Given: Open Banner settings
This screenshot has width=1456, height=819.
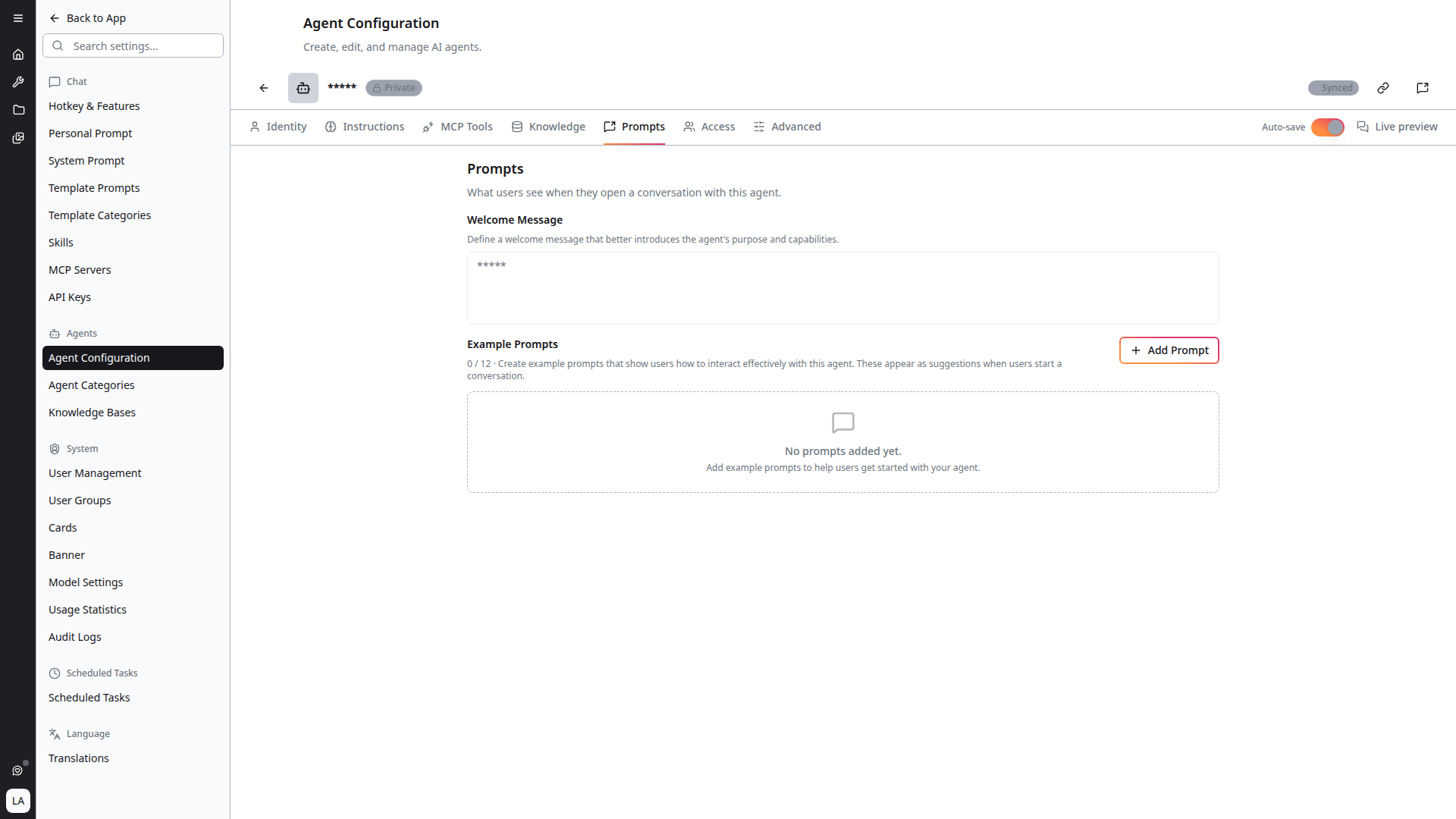Looking at the screenshot, I should 133,555.
